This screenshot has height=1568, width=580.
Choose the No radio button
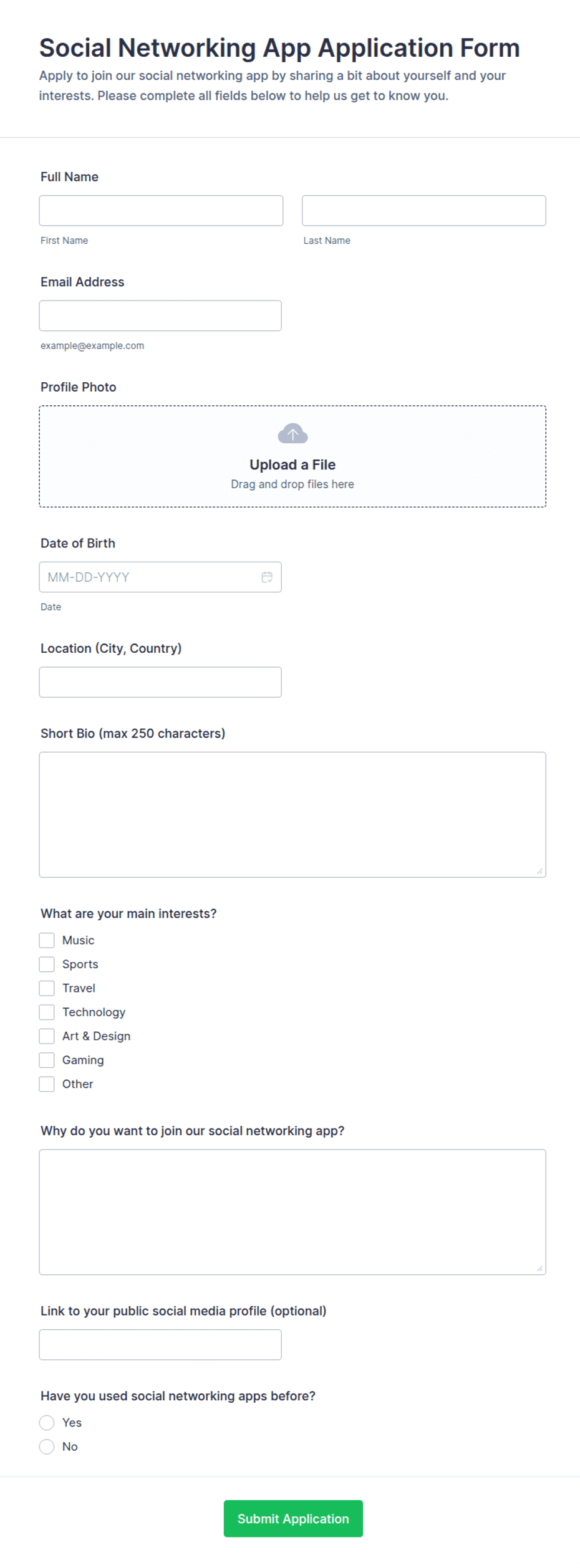point(47,1446)
